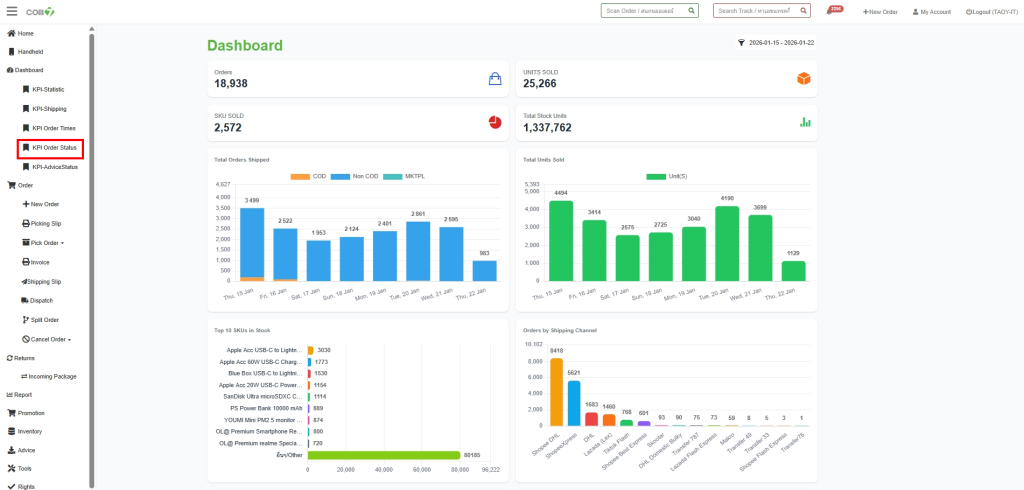
Task: Toggle green Unit(S) legend swatch
Action: pyautogui.click(x=656, y=177)
